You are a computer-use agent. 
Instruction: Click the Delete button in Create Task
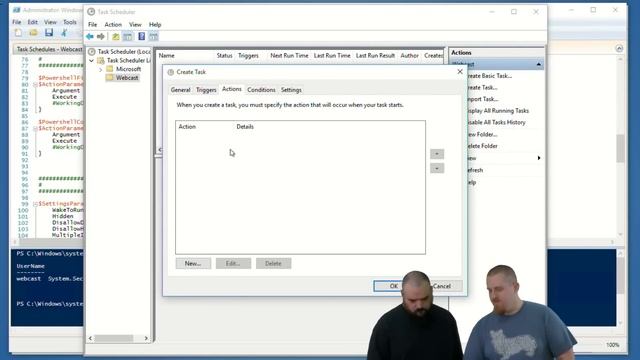[x=273, y=263]
